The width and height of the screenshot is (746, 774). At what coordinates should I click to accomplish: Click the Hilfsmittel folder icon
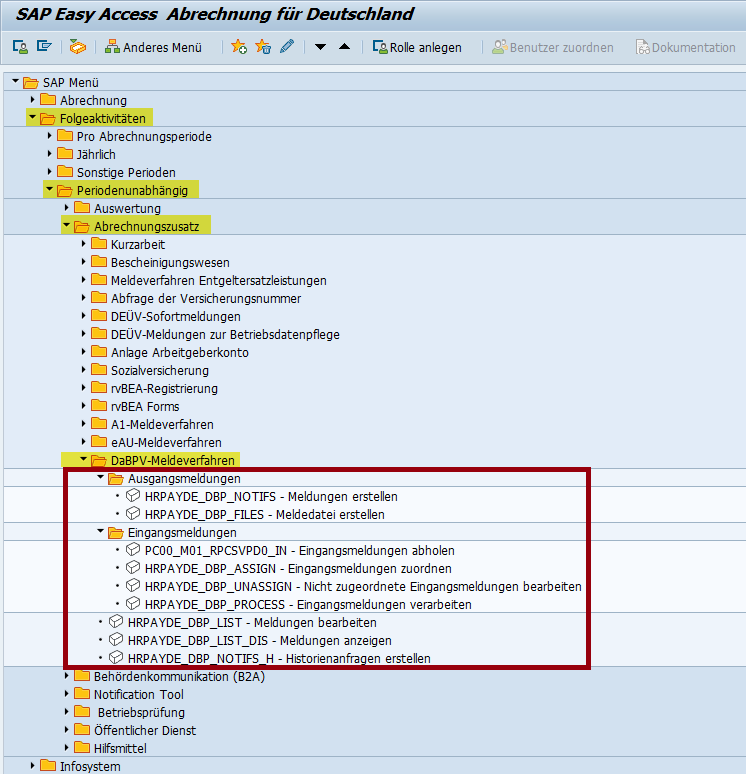pyautogui.click(x=82, y=747)
